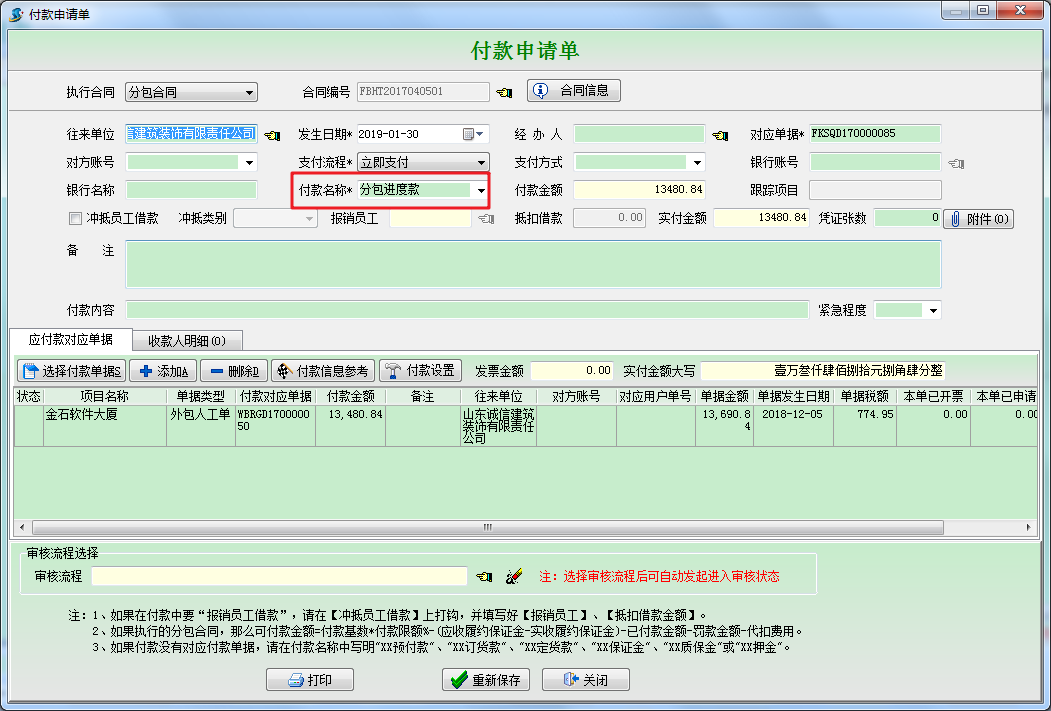1051x711 pixels.
Task: Expand the 对方账号 dropdown
Action: [x=249, y=163]
